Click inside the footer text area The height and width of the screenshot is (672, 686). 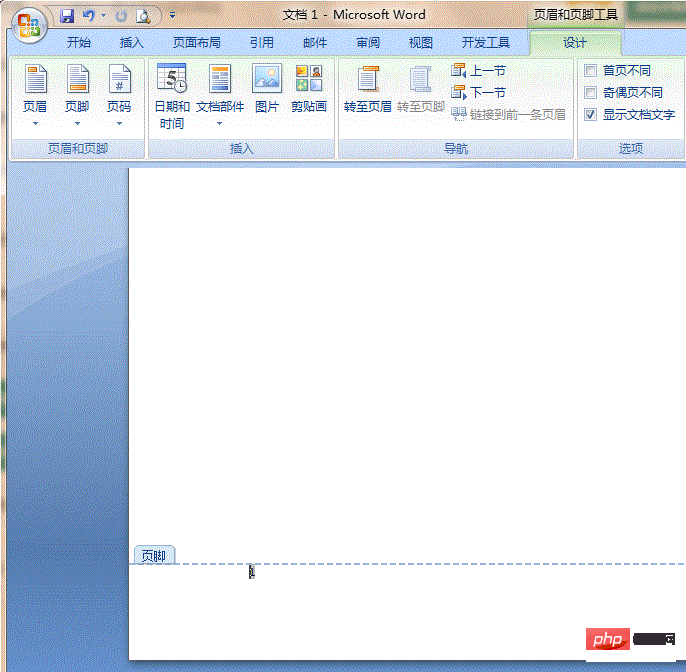[x=400, y=600]
